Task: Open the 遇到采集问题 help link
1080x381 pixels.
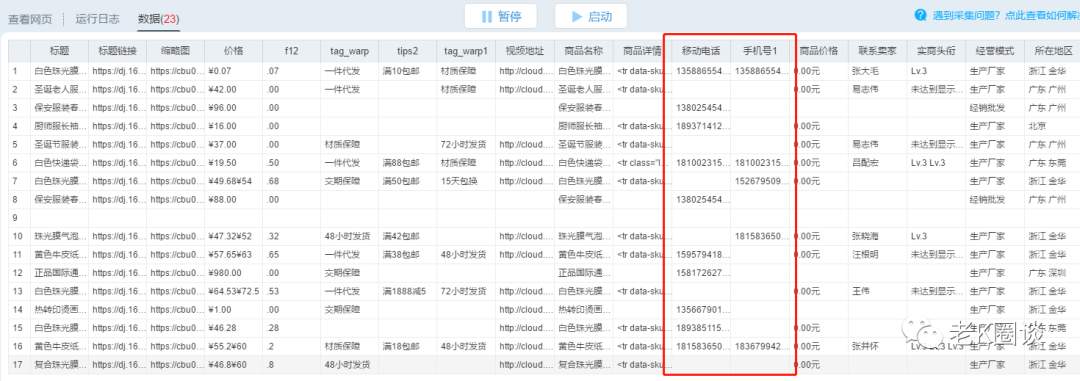Action: tap(997, 15)
